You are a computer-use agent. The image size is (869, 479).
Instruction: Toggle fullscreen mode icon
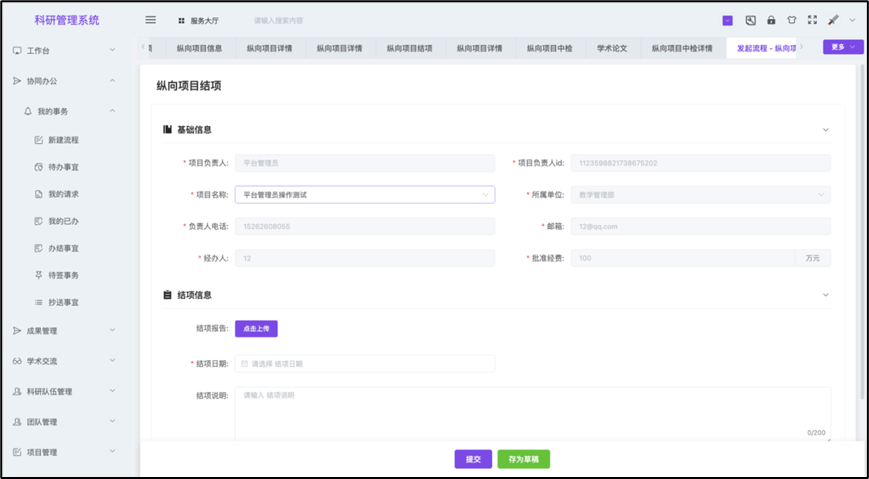coord(812,20)
